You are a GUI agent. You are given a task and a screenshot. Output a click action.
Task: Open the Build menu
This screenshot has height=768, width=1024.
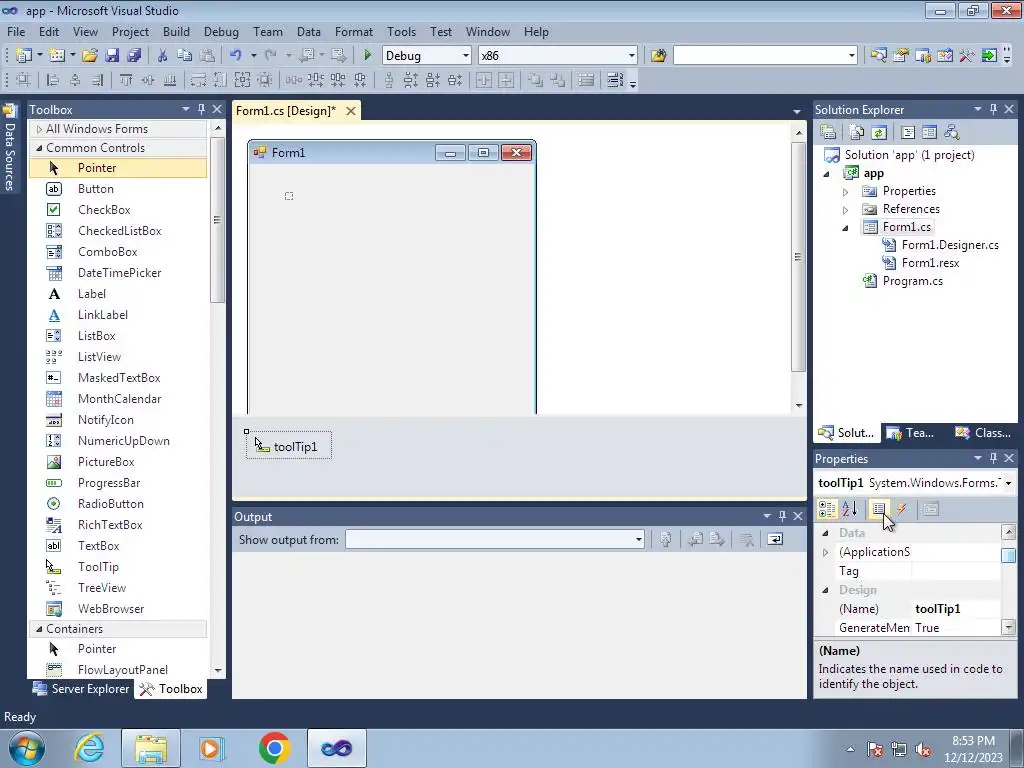[x=176, y=31]
